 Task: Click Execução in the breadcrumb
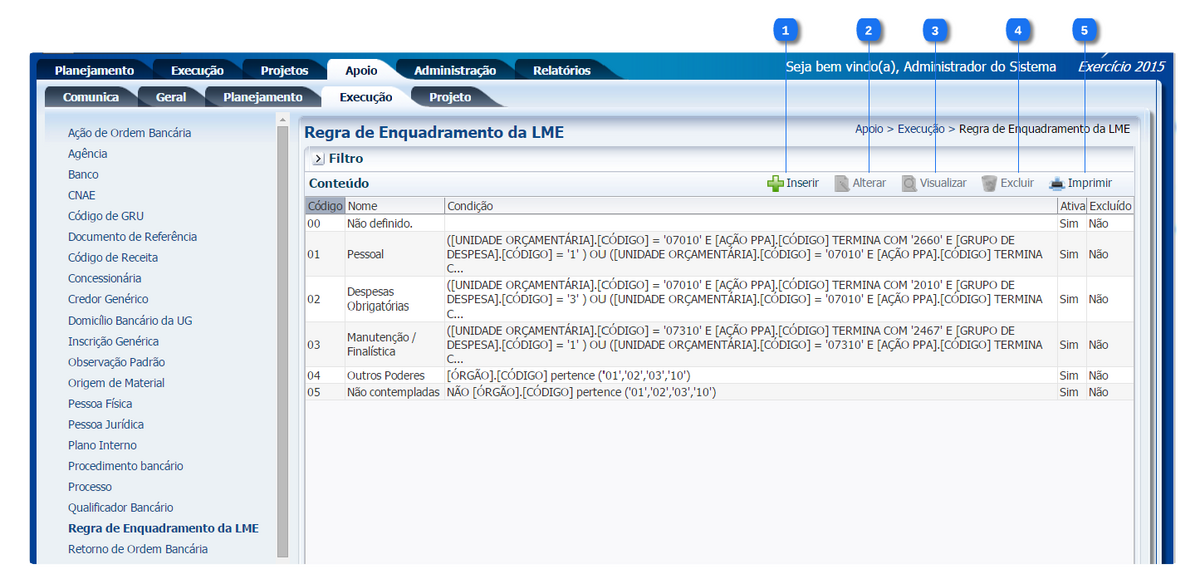pos(920,129)
